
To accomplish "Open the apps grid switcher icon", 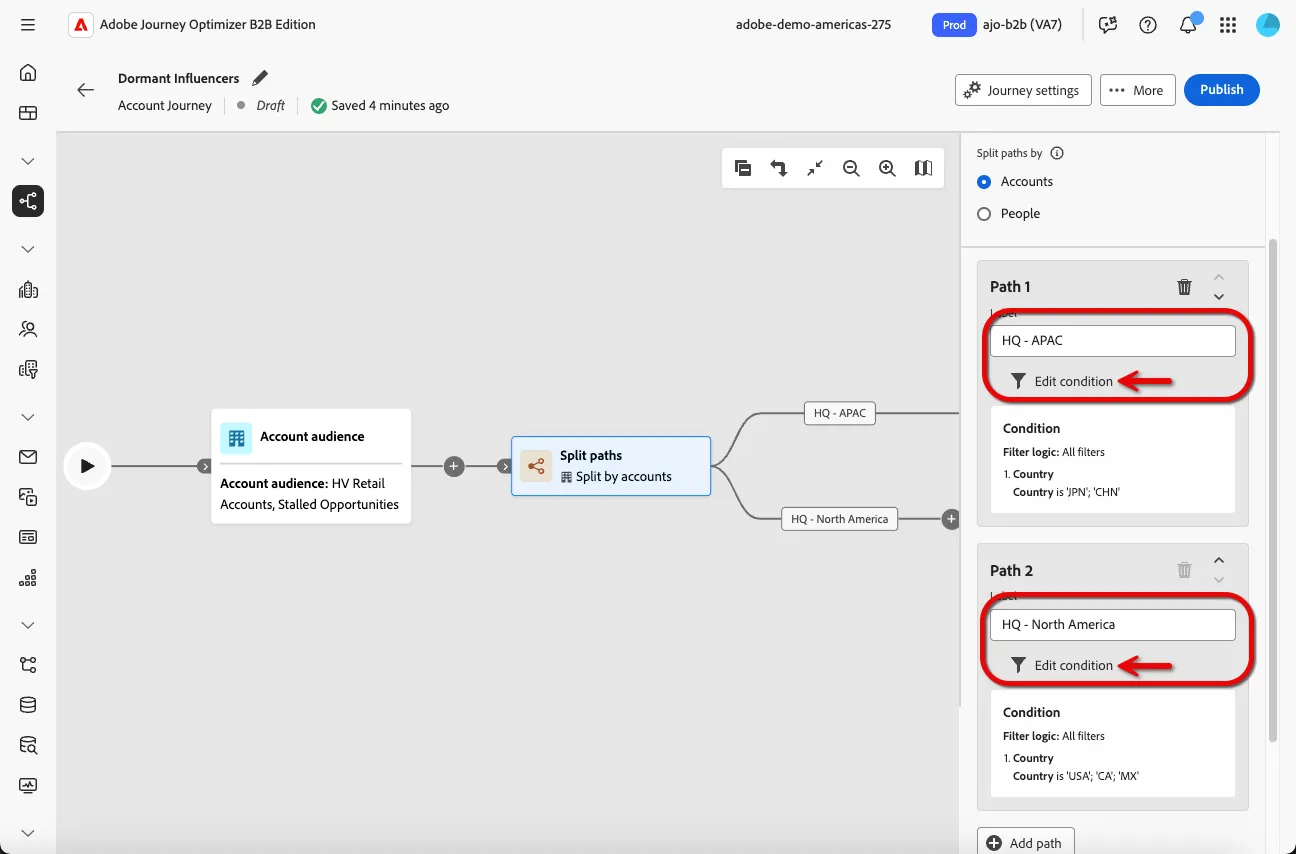I will coord(1228,25).
